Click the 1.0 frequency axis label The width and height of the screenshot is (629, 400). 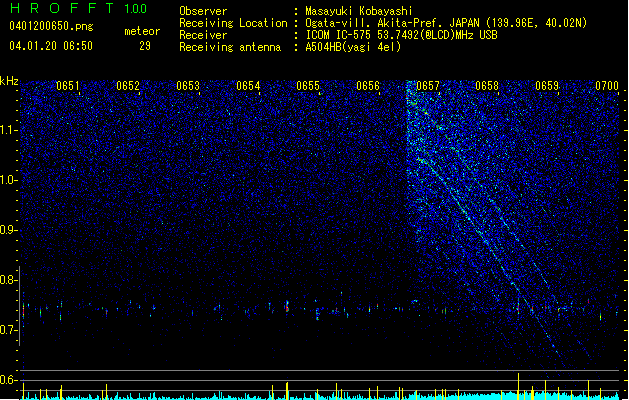click(8, 180)
